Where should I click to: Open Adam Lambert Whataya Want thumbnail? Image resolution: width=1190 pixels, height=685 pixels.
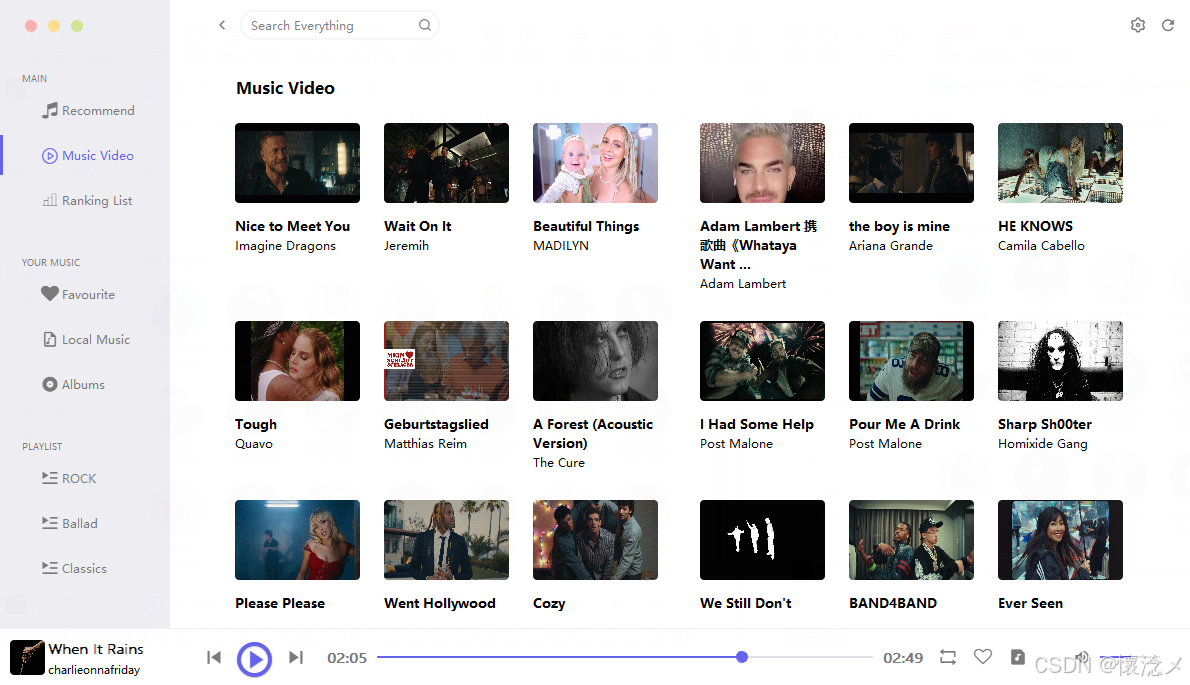coord(762,163)
